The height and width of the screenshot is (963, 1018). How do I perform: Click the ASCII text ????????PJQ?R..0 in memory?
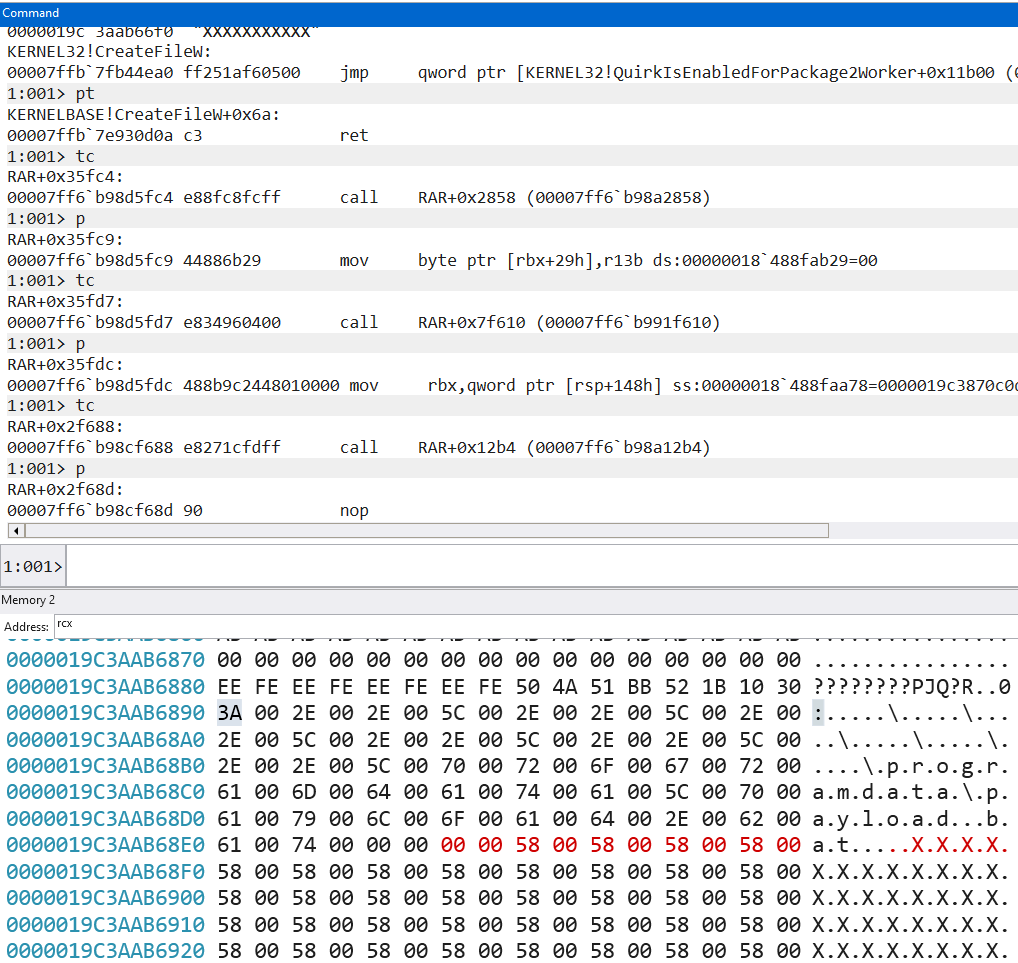pyautogui.click(x=912, y=686)
